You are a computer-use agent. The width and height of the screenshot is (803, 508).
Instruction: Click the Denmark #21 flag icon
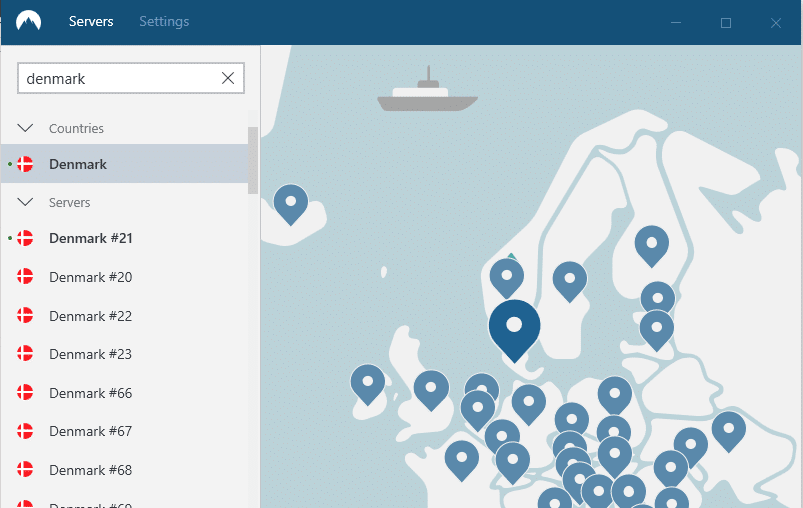click(25, 238)
